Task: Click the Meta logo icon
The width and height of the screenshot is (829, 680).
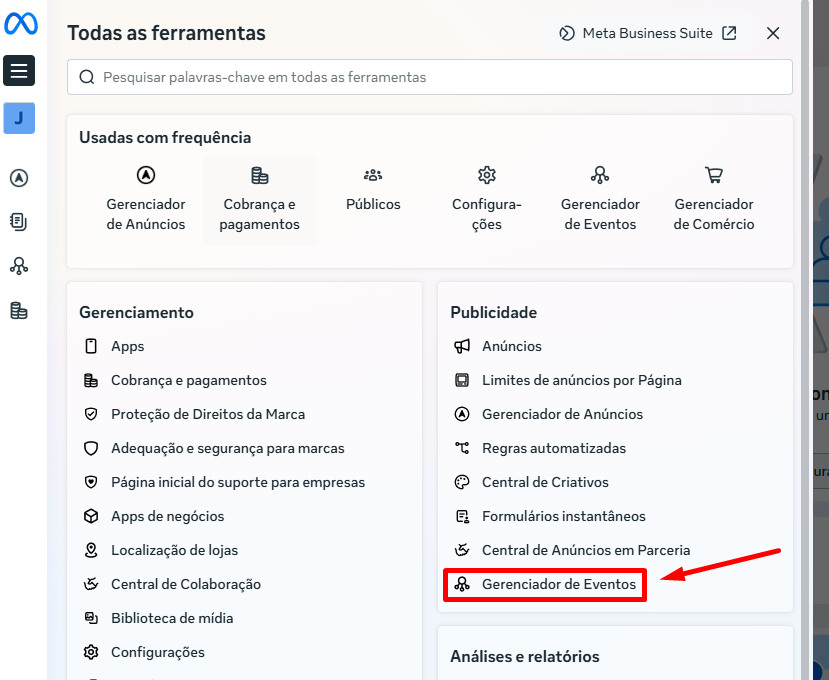Action: coord(21,24)
